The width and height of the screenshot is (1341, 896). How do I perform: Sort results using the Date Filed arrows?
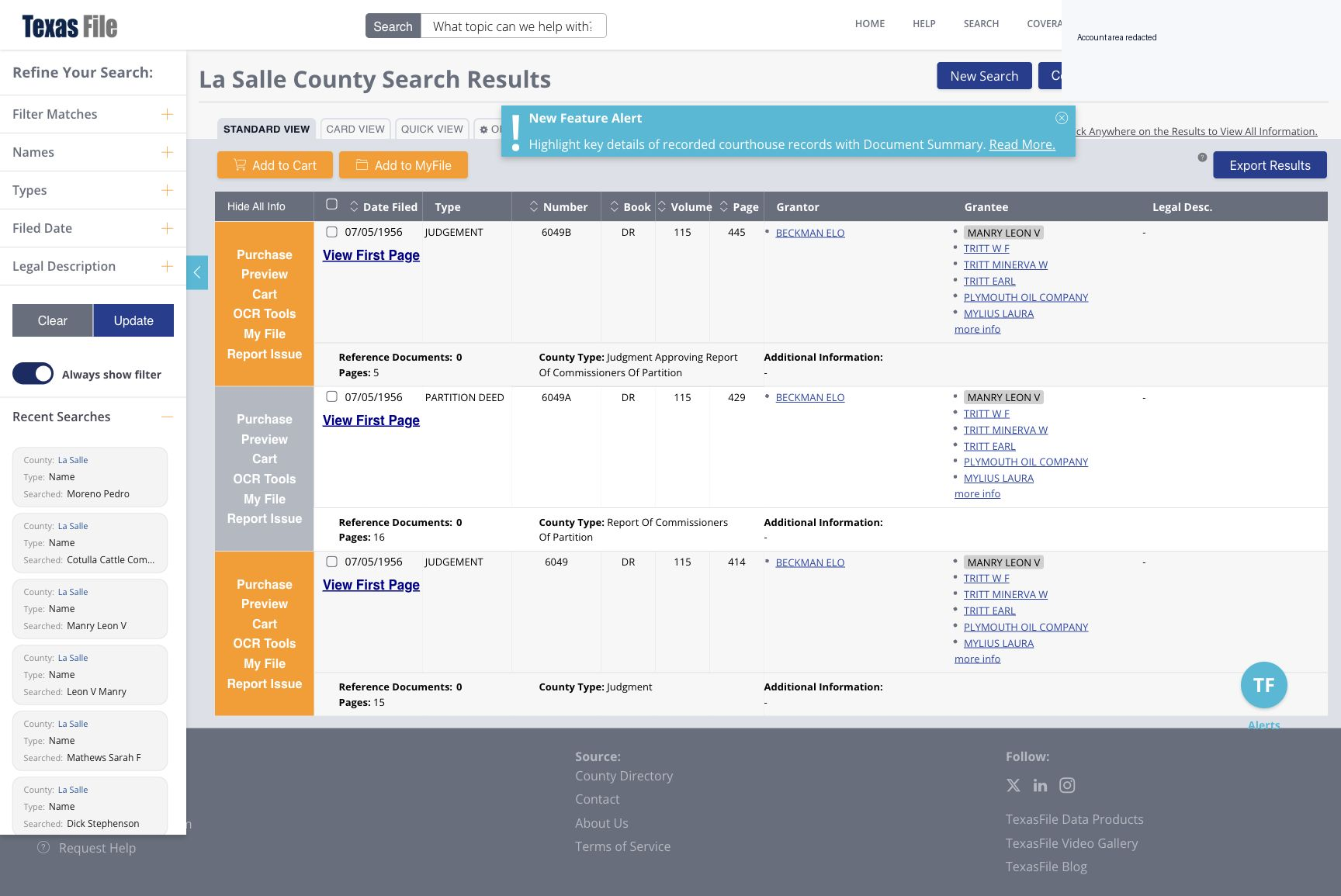click(x=354, y=206)
